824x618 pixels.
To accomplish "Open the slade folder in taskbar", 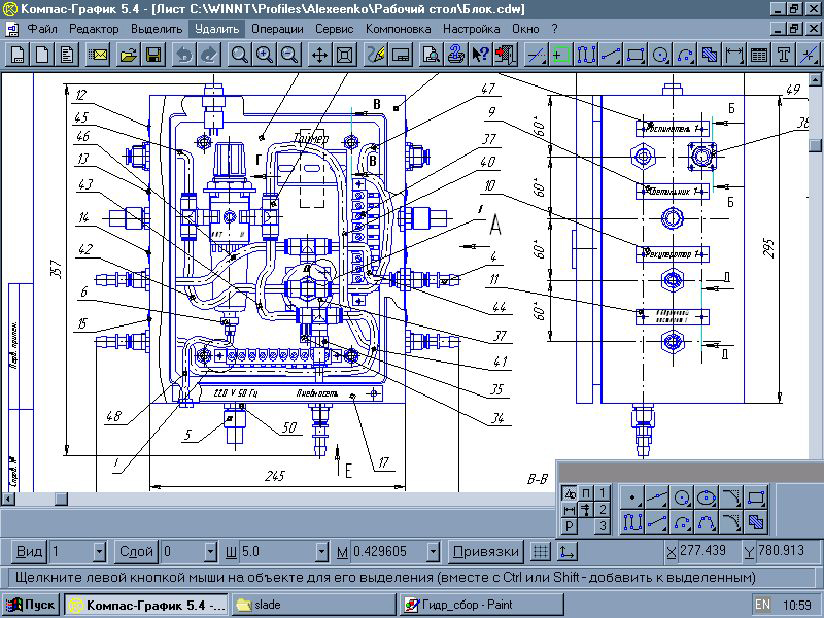I will pos(314,605).
